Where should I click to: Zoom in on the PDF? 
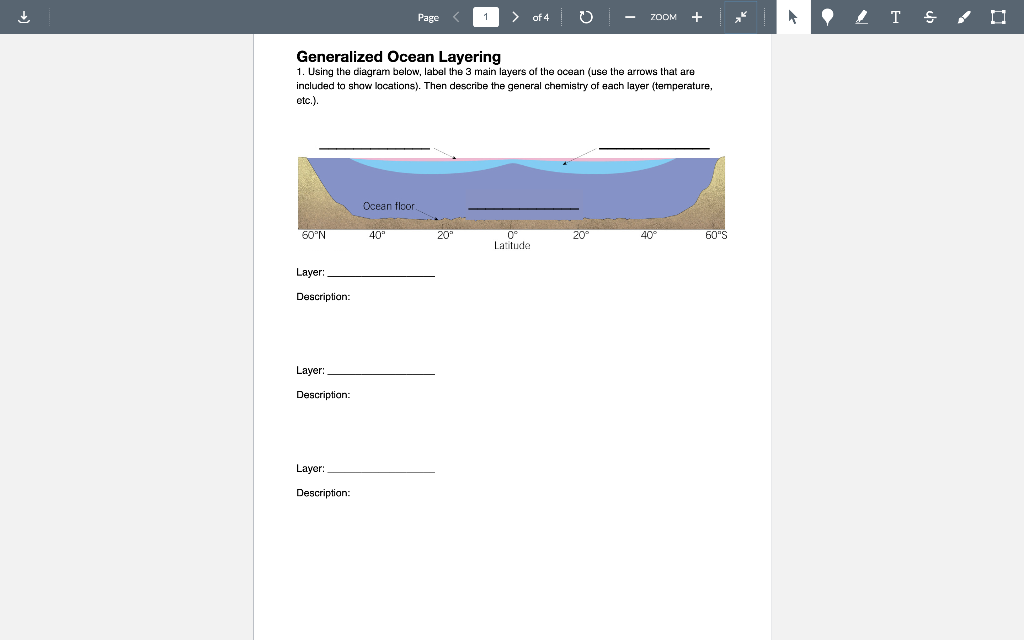[697, 16]
